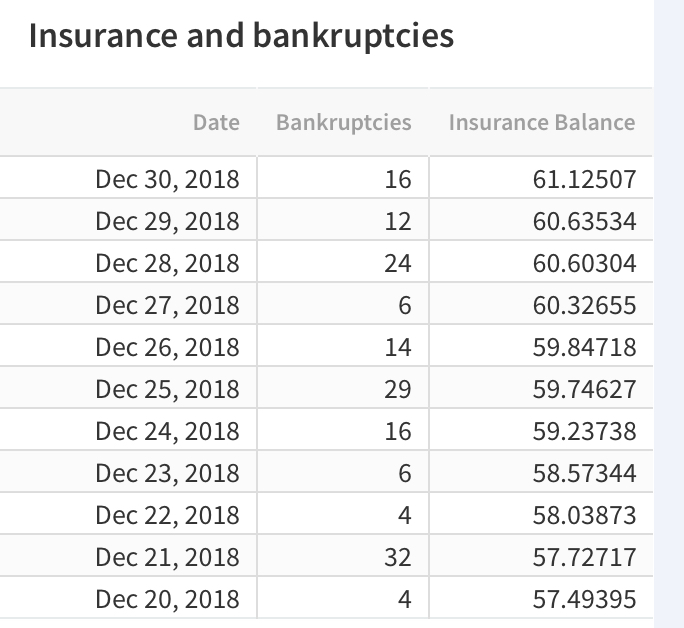The height and width of the screenshot is (628, 684).
Task: Select insurance balance 57.49395
Action: click(x=585, y=599)
